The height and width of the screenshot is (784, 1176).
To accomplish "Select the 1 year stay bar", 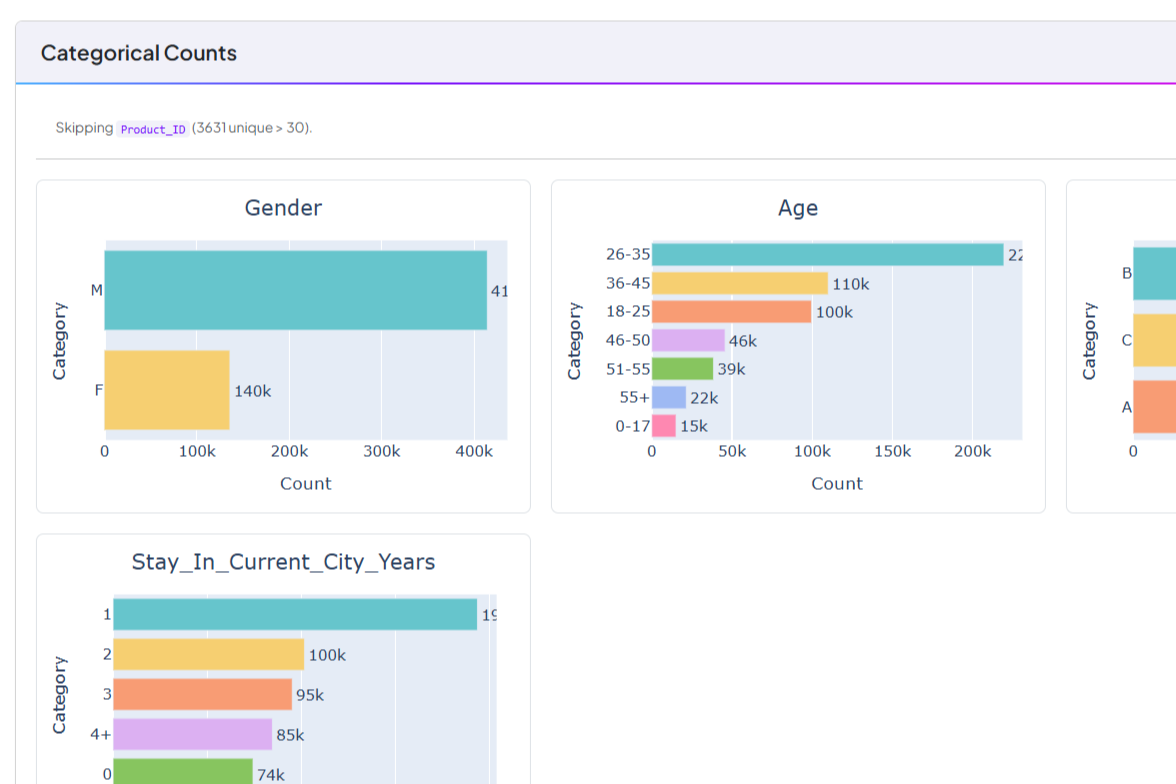I will 295,614.
